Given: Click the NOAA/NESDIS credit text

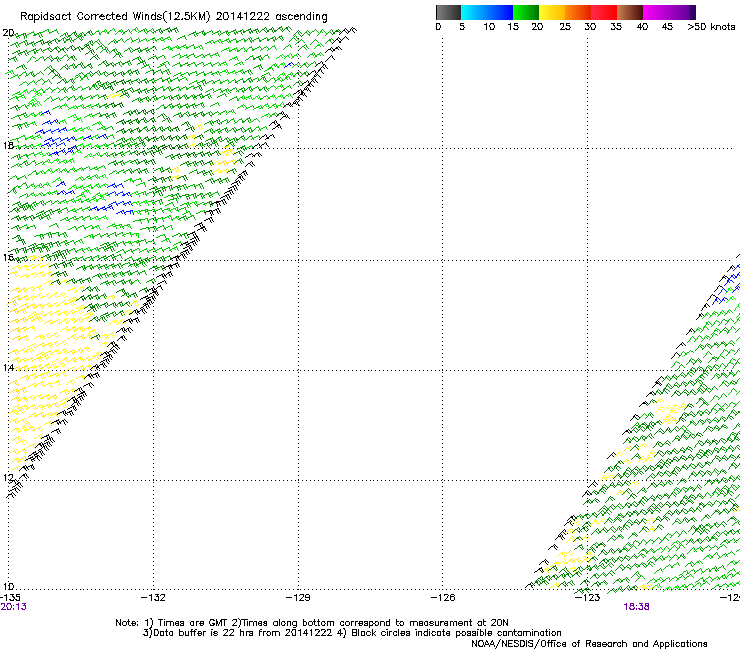Looking at the screenshot, I should pos(589,644).
